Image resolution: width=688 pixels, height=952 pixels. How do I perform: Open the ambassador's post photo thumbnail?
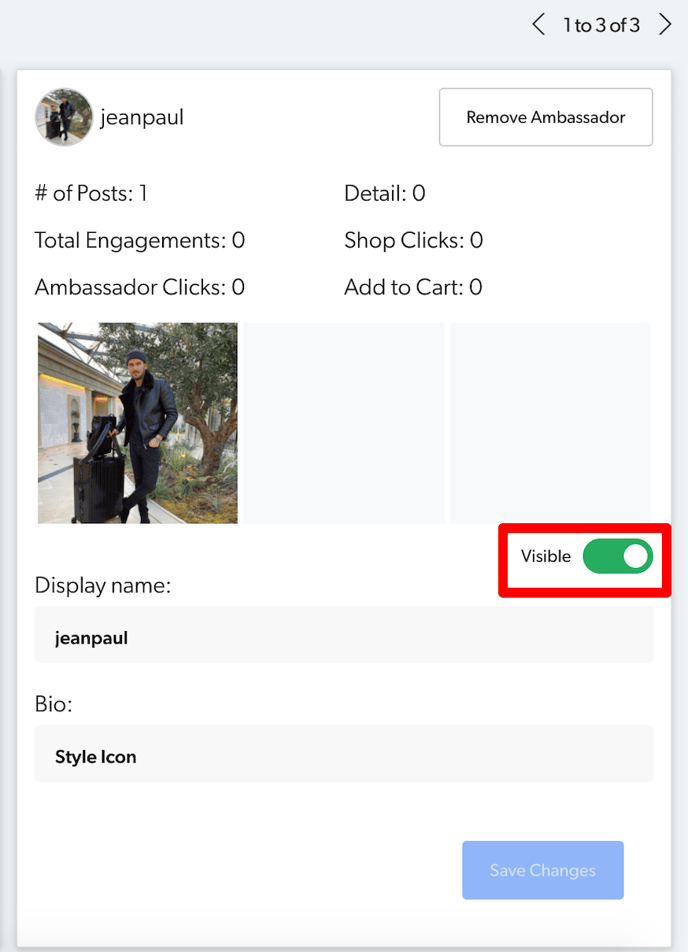[x=138, y=423]
